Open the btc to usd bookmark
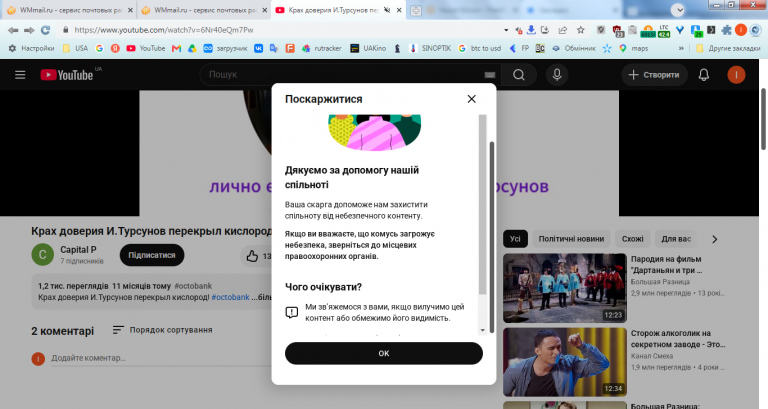This screenshot has width=768, height=409. [479, 48]
